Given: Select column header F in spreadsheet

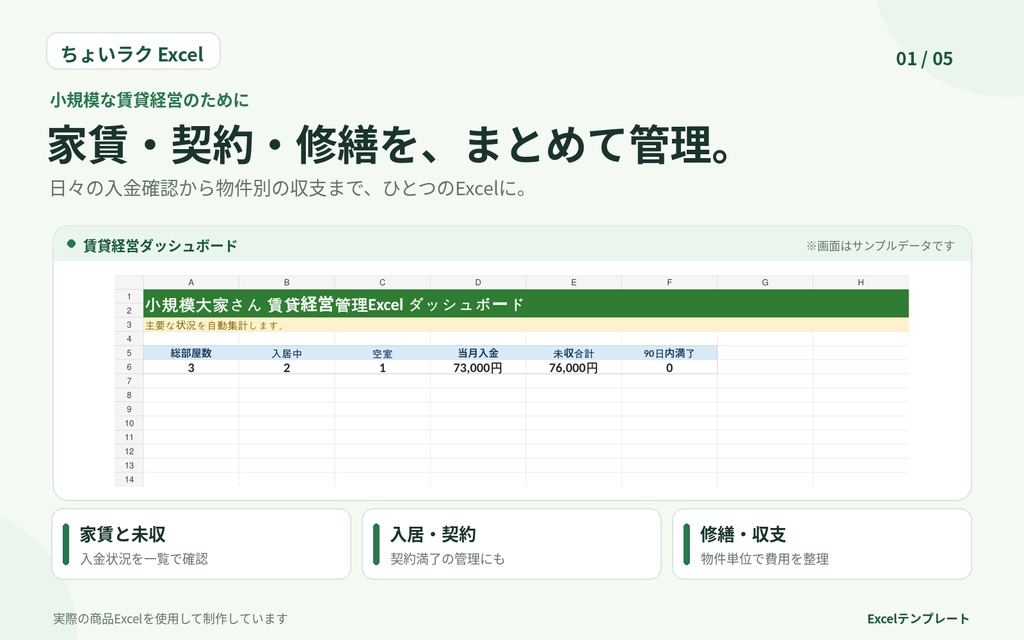Looking at the screenshot, I should point(669,282).
